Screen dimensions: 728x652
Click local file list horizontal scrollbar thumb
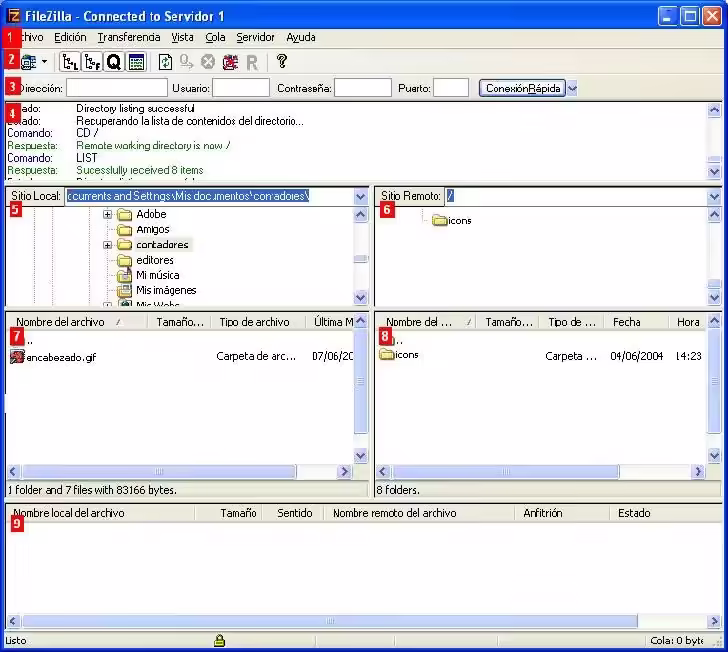coord(159,472)
